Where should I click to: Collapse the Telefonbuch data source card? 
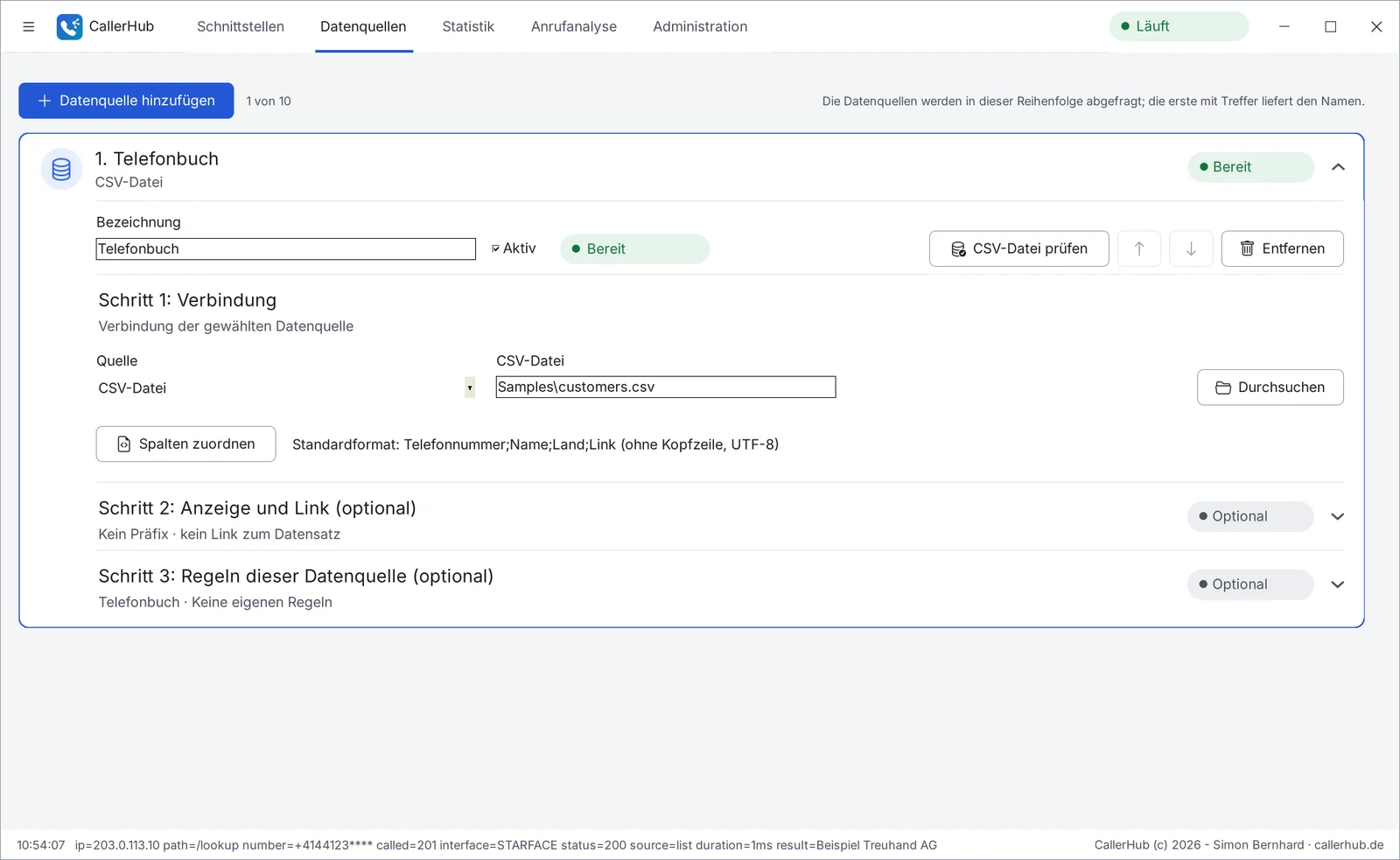coord(1338,167)
